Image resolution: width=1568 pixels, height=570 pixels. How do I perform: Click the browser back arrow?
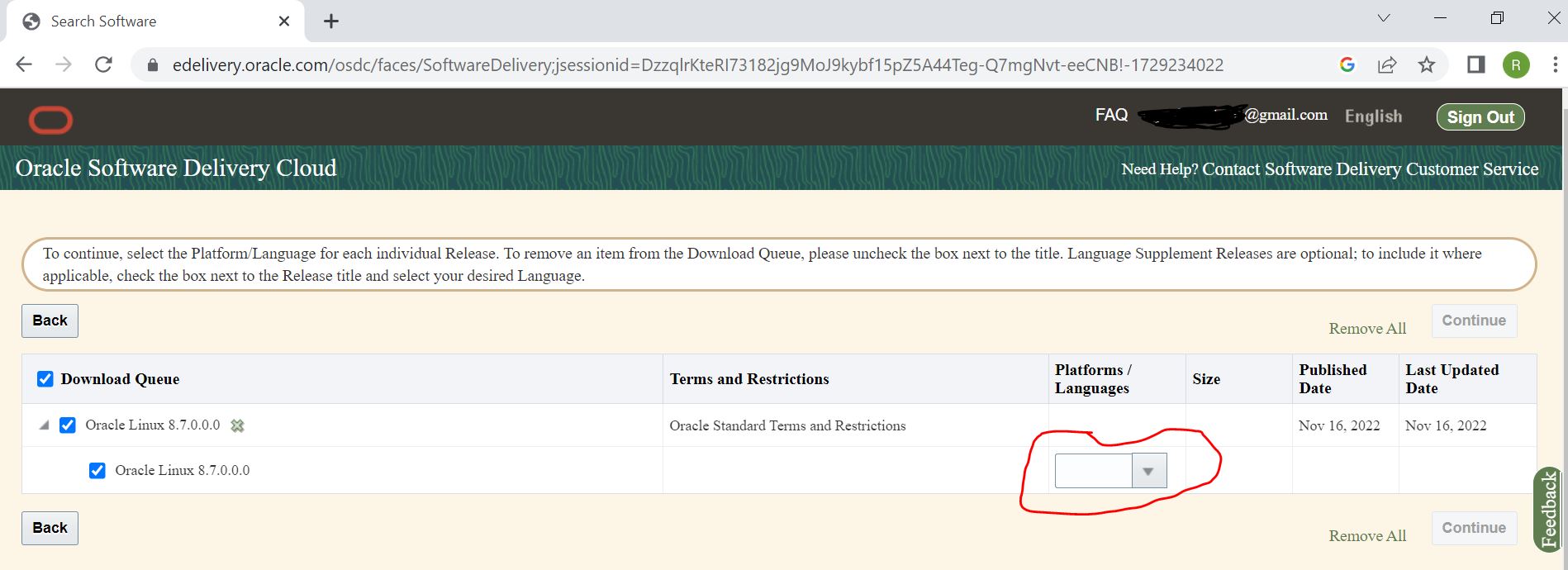click(24, 64)
